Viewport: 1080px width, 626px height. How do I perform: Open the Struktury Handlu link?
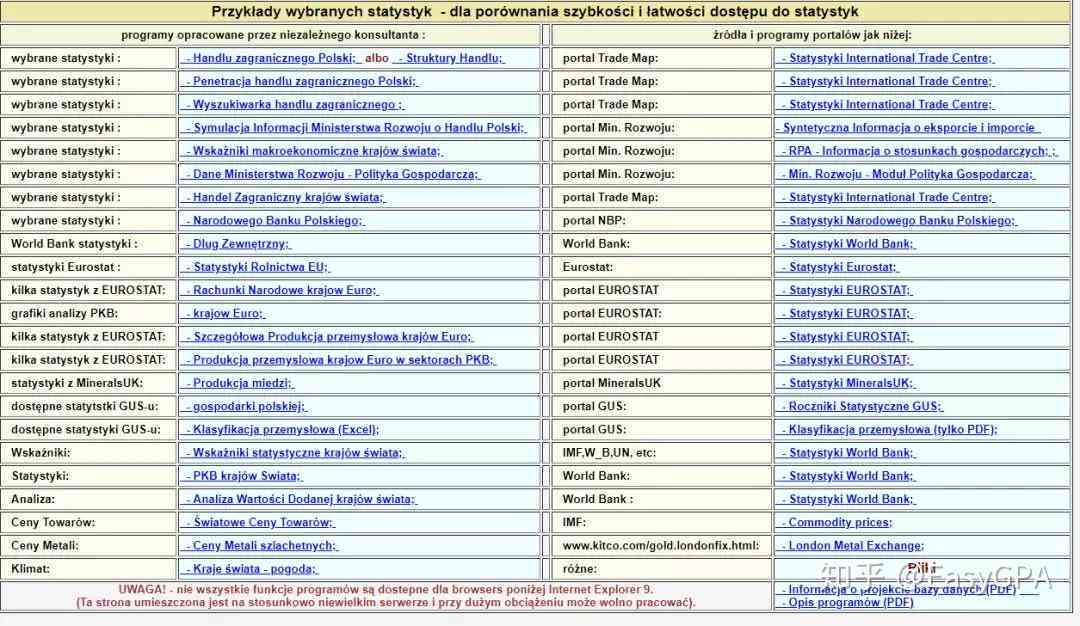tap(450, 59)
